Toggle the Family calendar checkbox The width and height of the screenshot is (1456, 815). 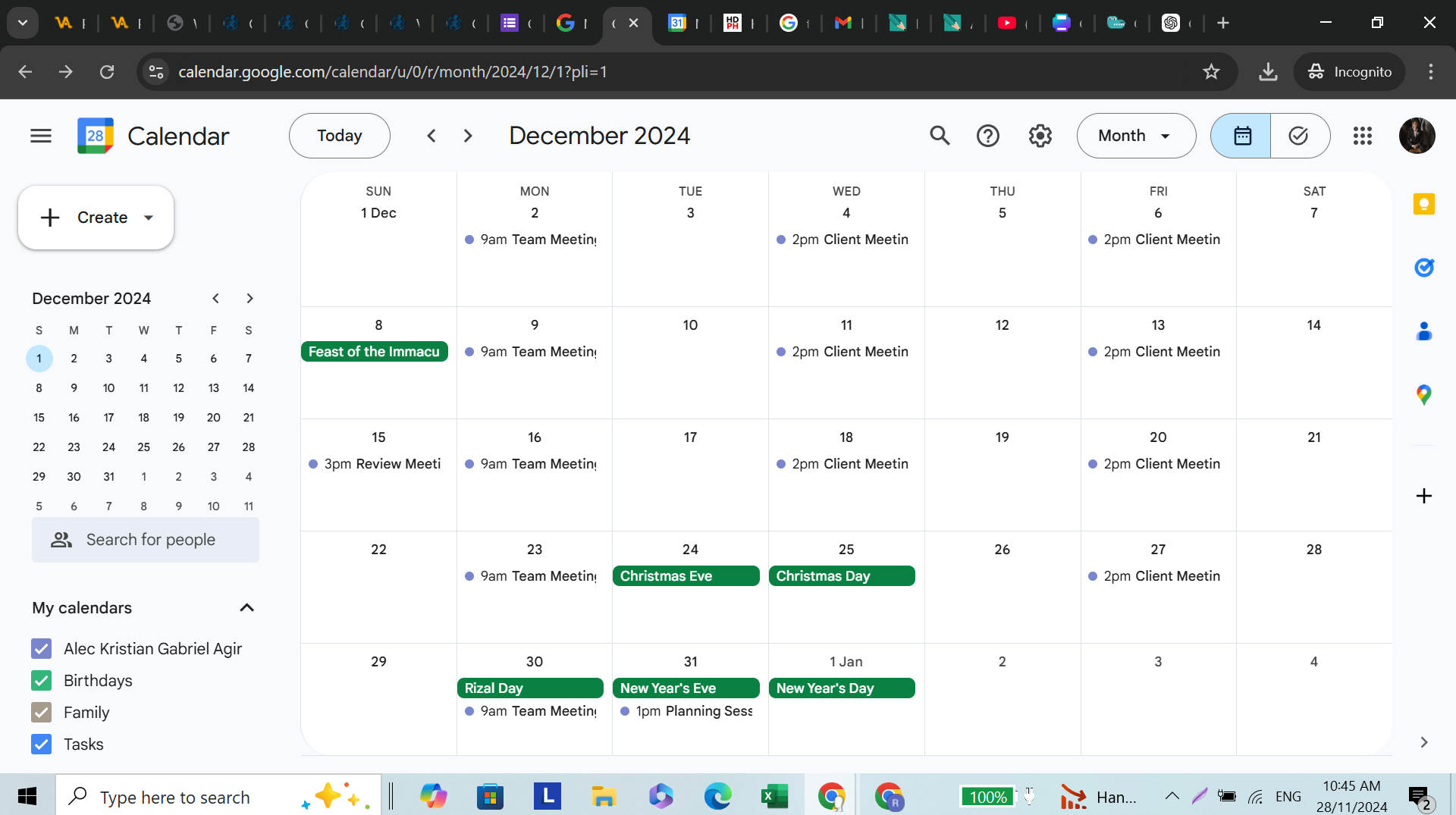point(42,713)
